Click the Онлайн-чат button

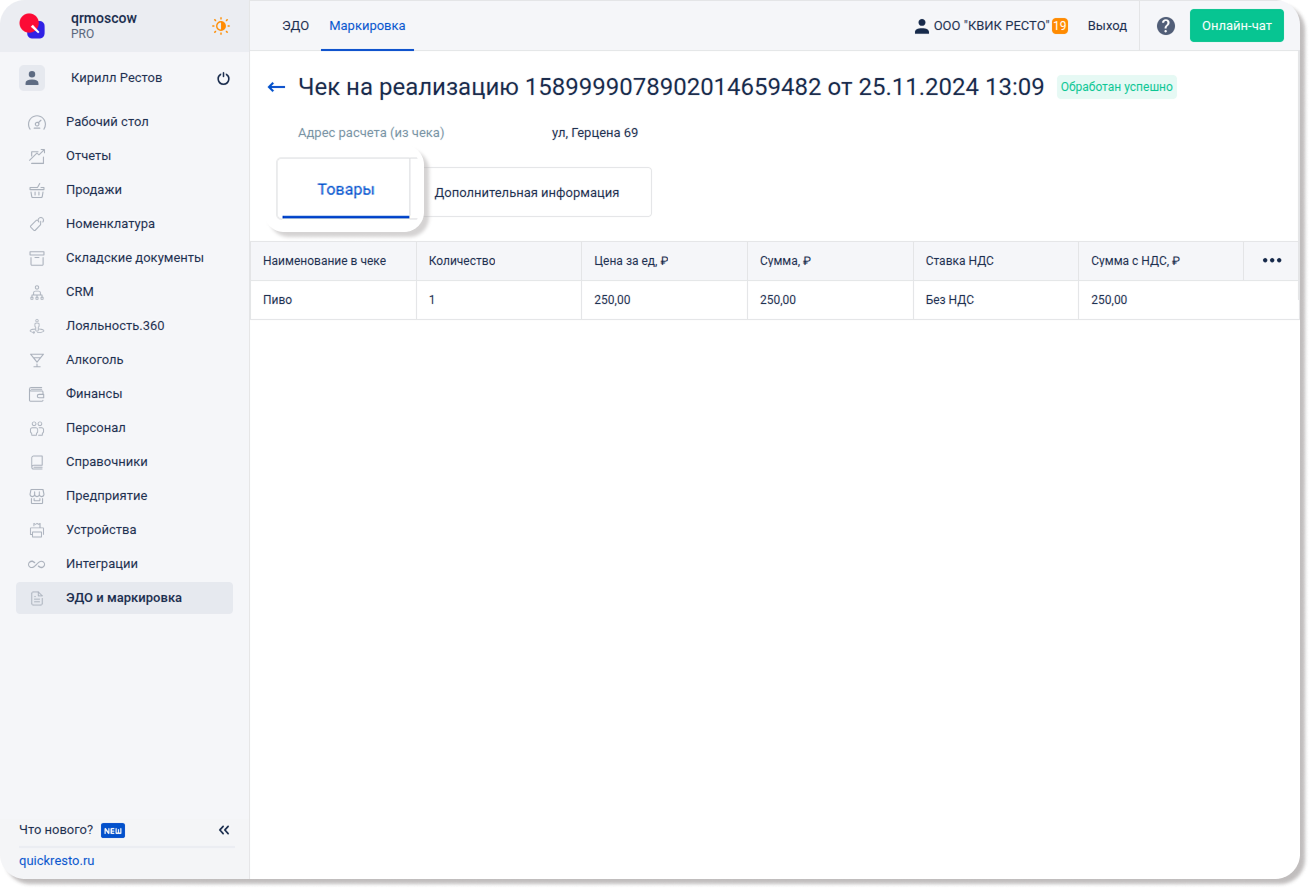(x=1236, y=26)
